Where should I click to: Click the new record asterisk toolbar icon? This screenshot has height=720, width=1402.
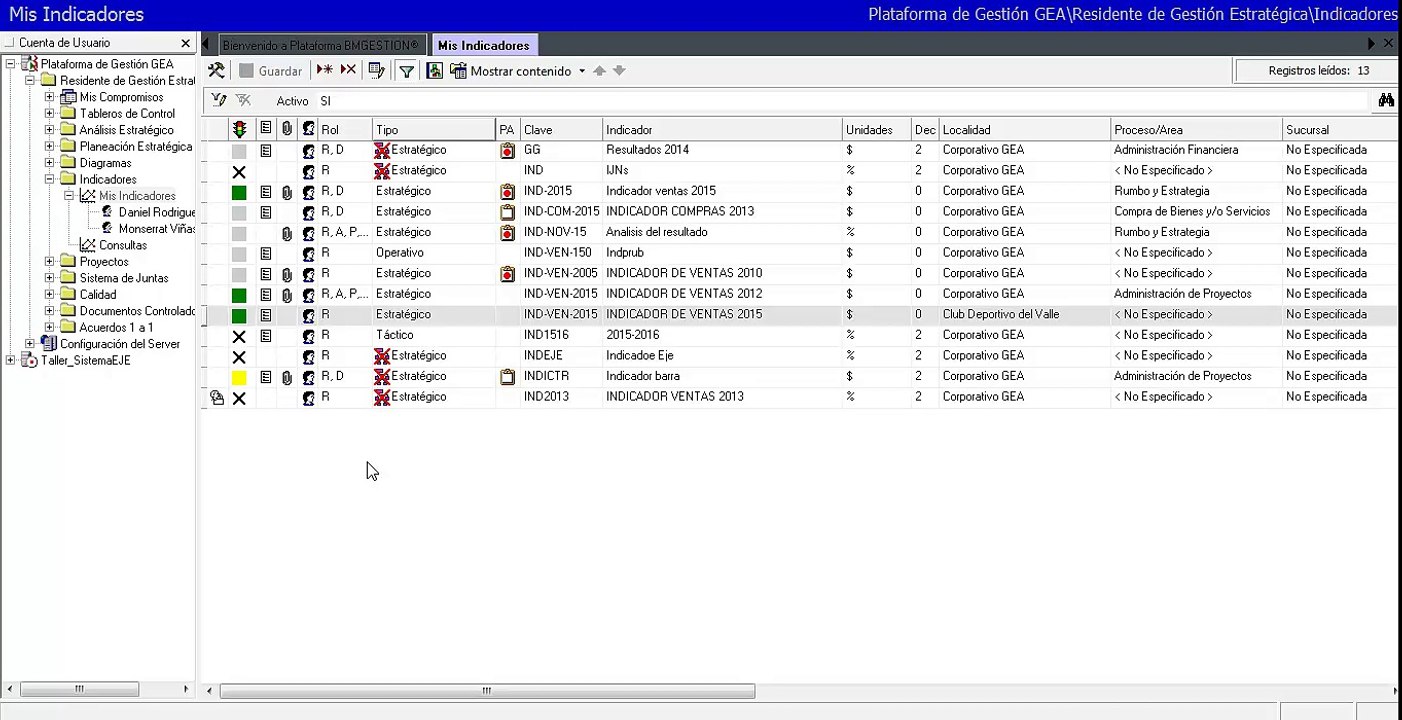click(325, 70)
